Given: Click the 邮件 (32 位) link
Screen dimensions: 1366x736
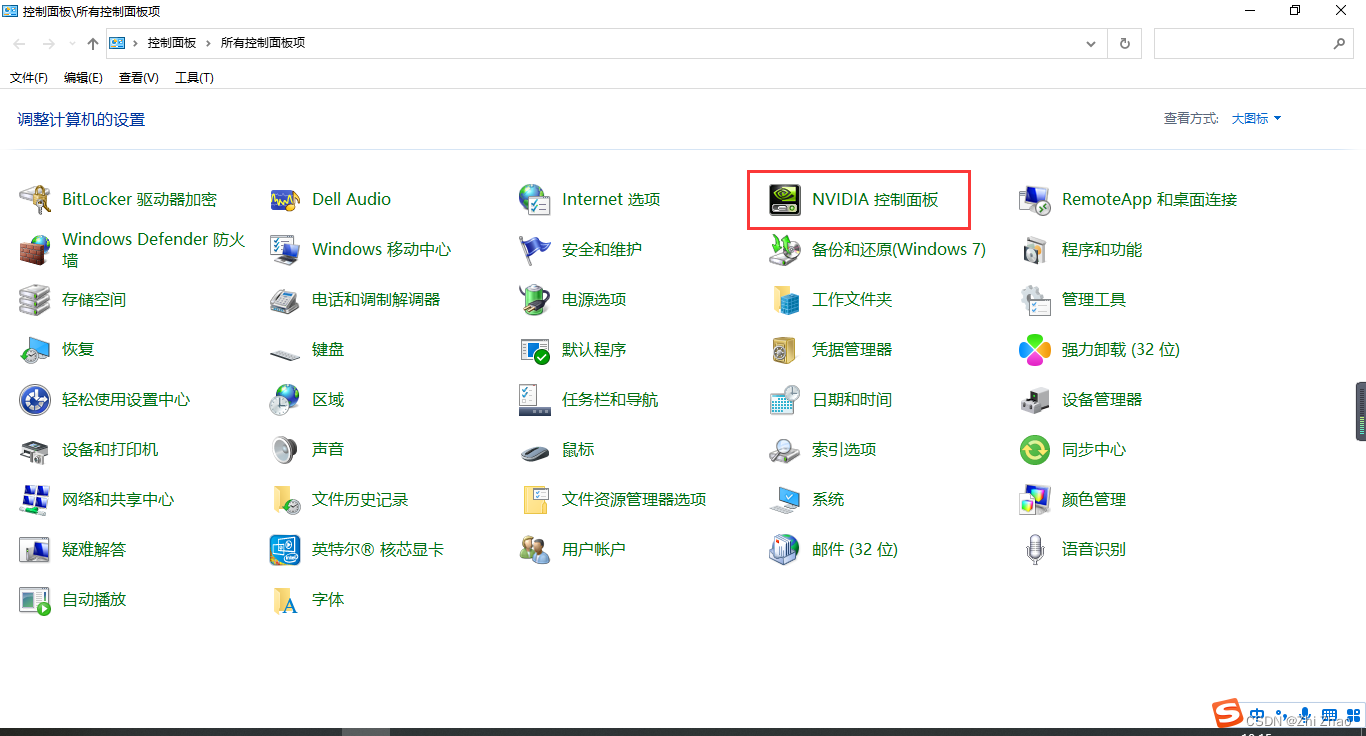Looking at the screenshot, I should coord(855,549).
